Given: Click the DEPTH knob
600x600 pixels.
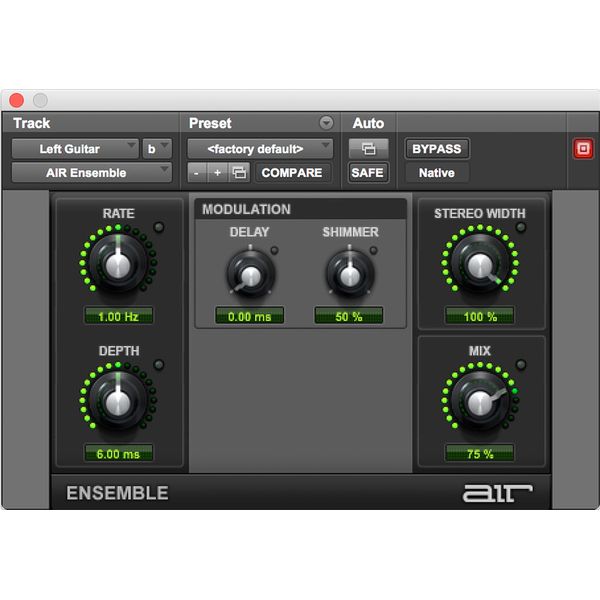Looking at the screenshot, I should (x=118, y=401).
